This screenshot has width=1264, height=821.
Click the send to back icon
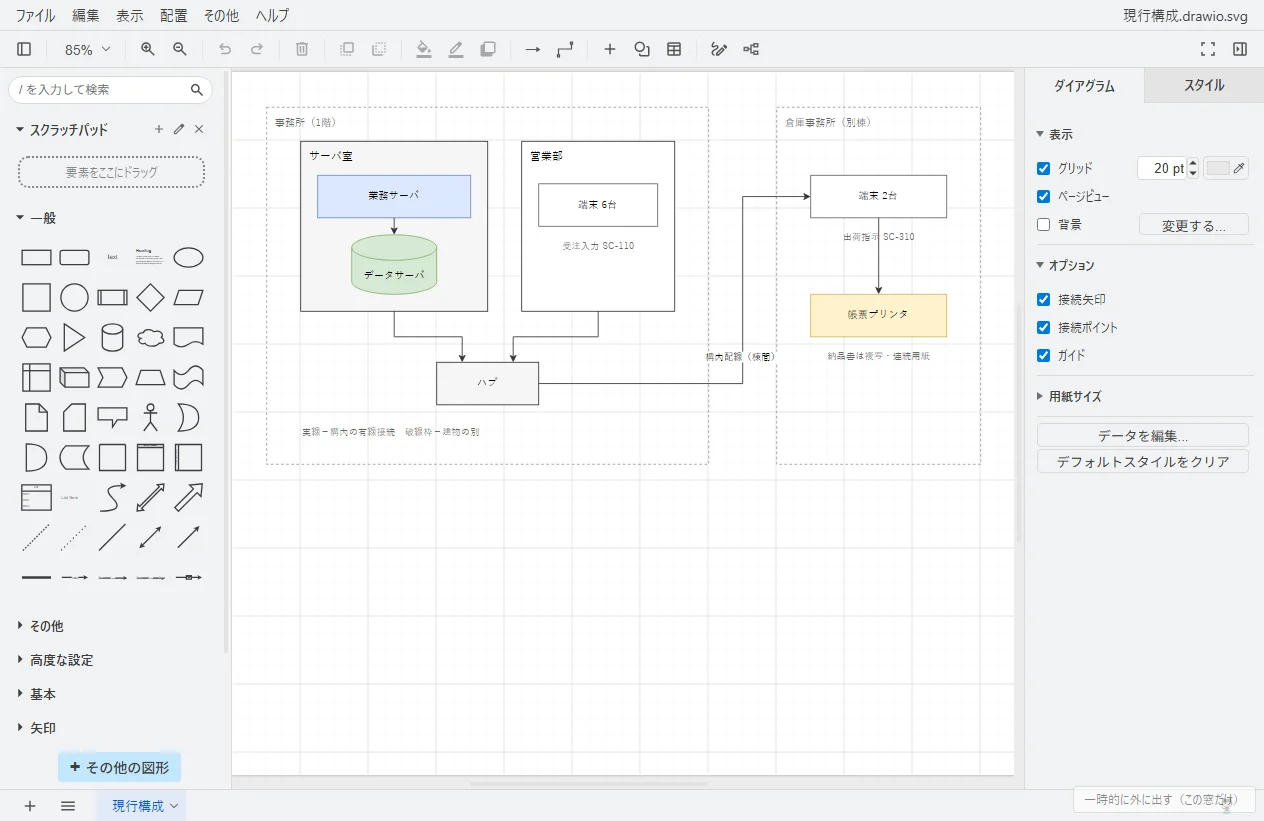(379, 49)
